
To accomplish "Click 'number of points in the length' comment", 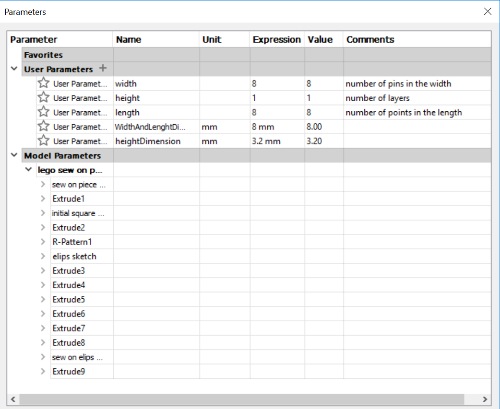I will [404, 112].
